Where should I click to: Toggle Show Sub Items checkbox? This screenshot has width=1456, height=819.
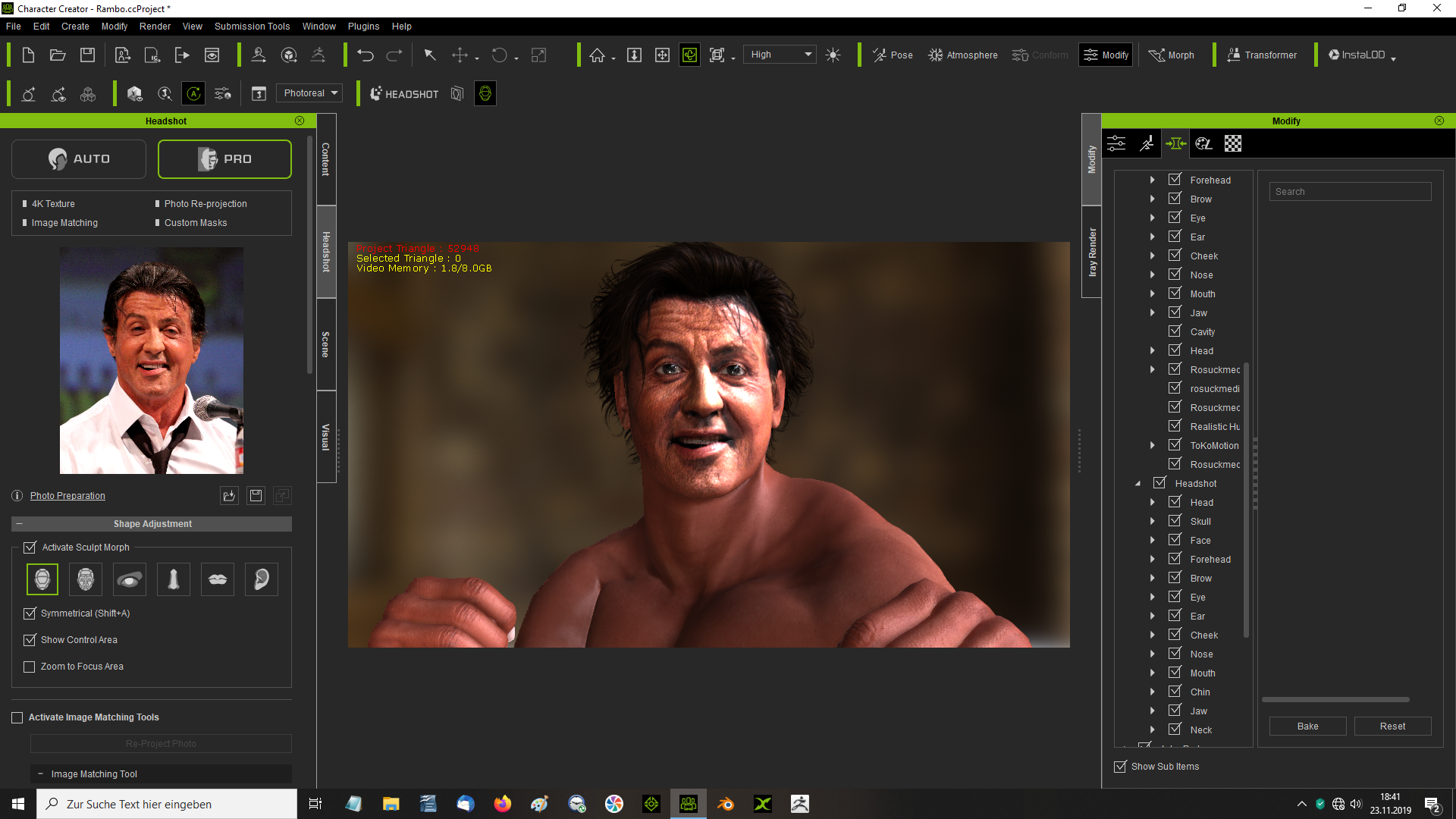coord(1120,766)
